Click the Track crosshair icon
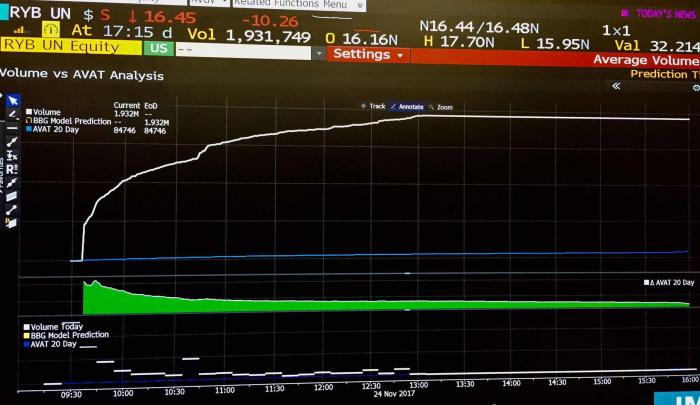 [x=363, y=106]
